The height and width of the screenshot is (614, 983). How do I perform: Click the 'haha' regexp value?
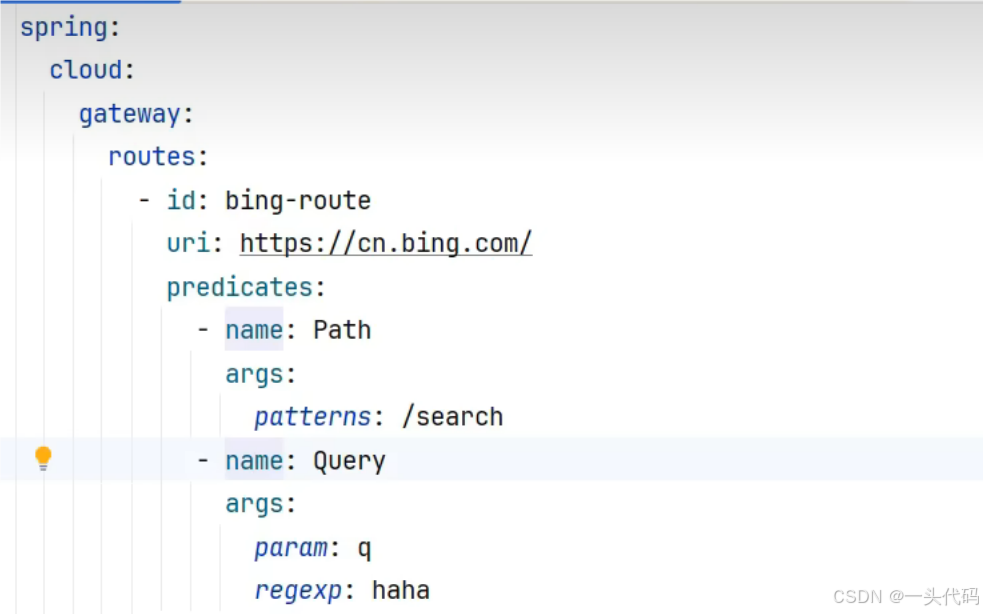[401, 590]
